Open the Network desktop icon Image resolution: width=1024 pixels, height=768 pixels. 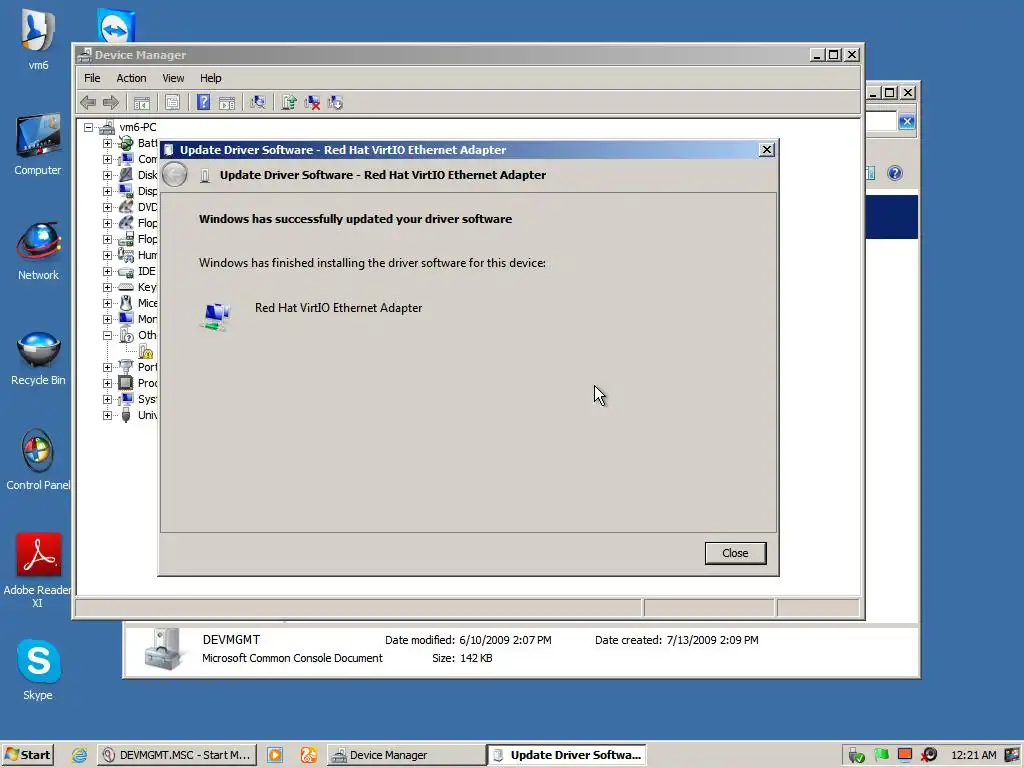(38, 251)
